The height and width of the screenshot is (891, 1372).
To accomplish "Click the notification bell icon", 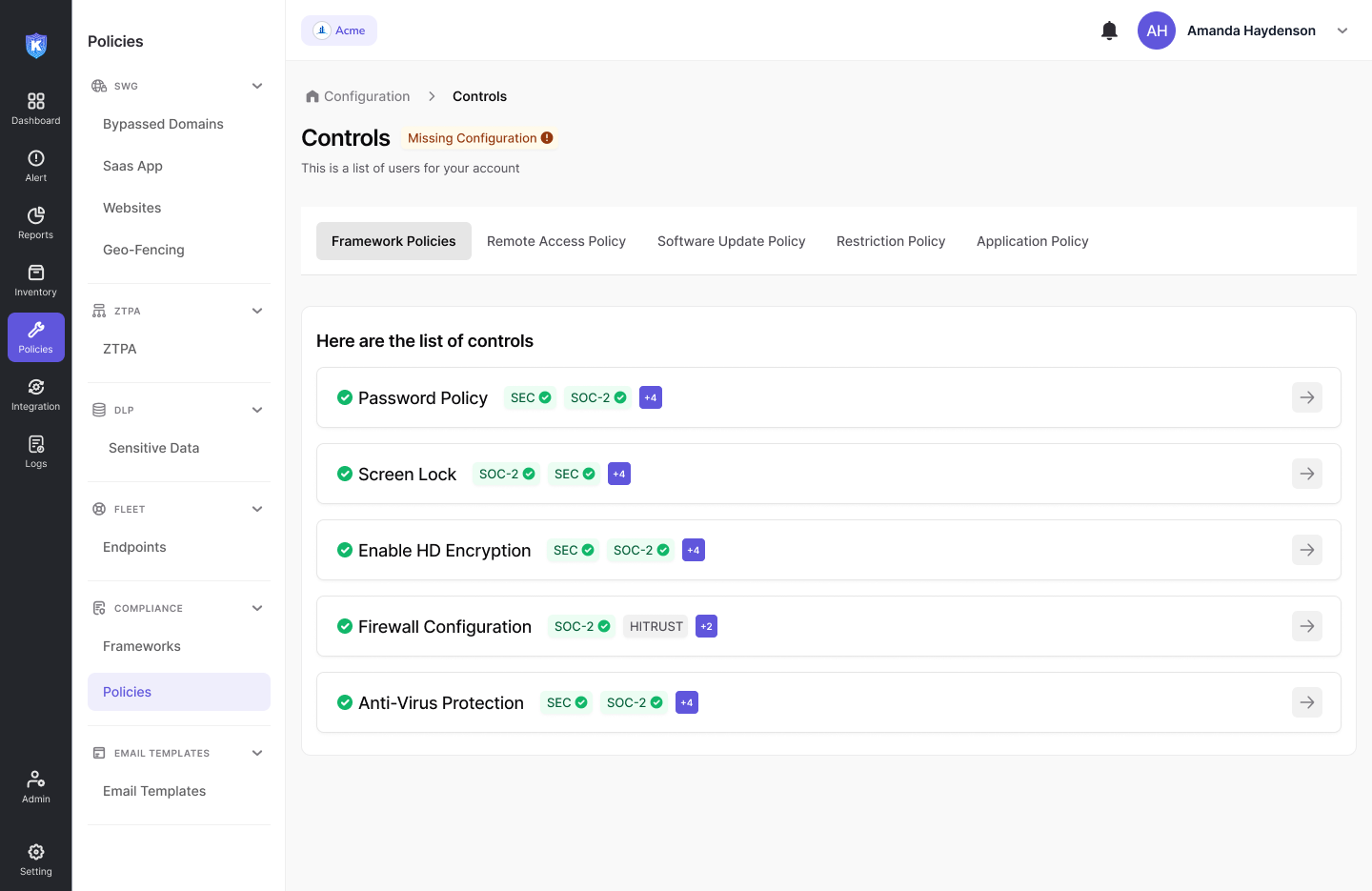I will coord(1109,30).
